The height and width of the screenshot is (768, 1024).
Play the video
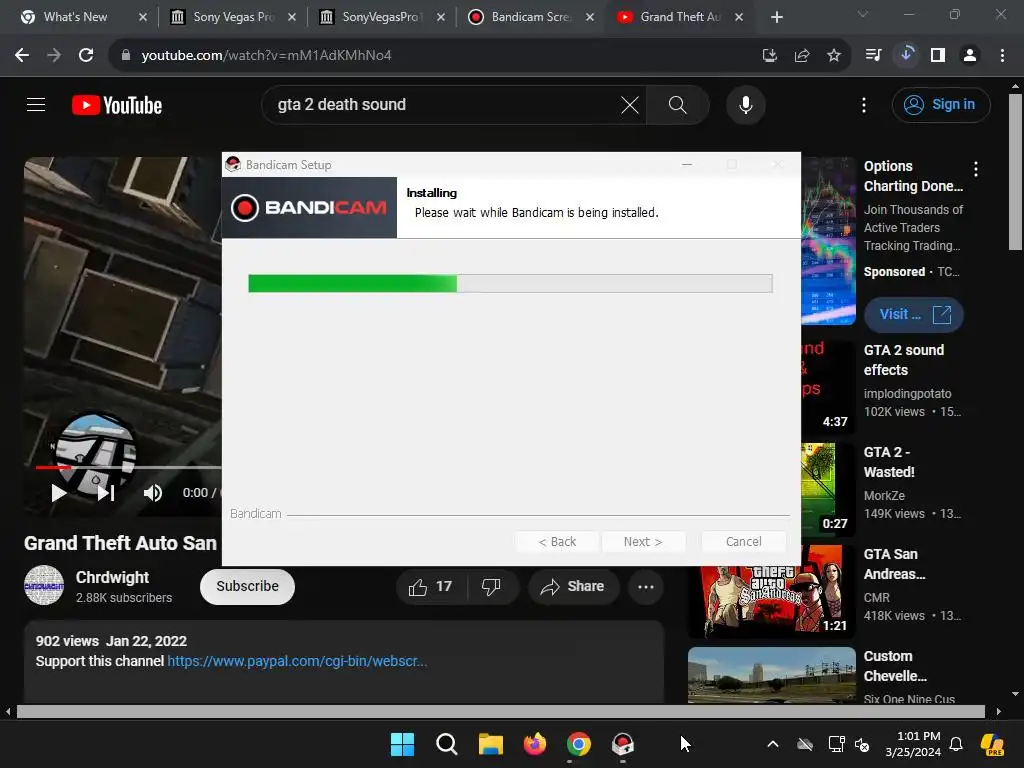point(59,493)
